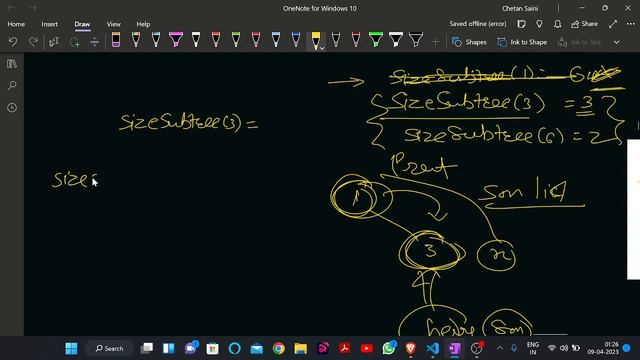
Task: Select the green highlighter
Action: tap(376, 40)
